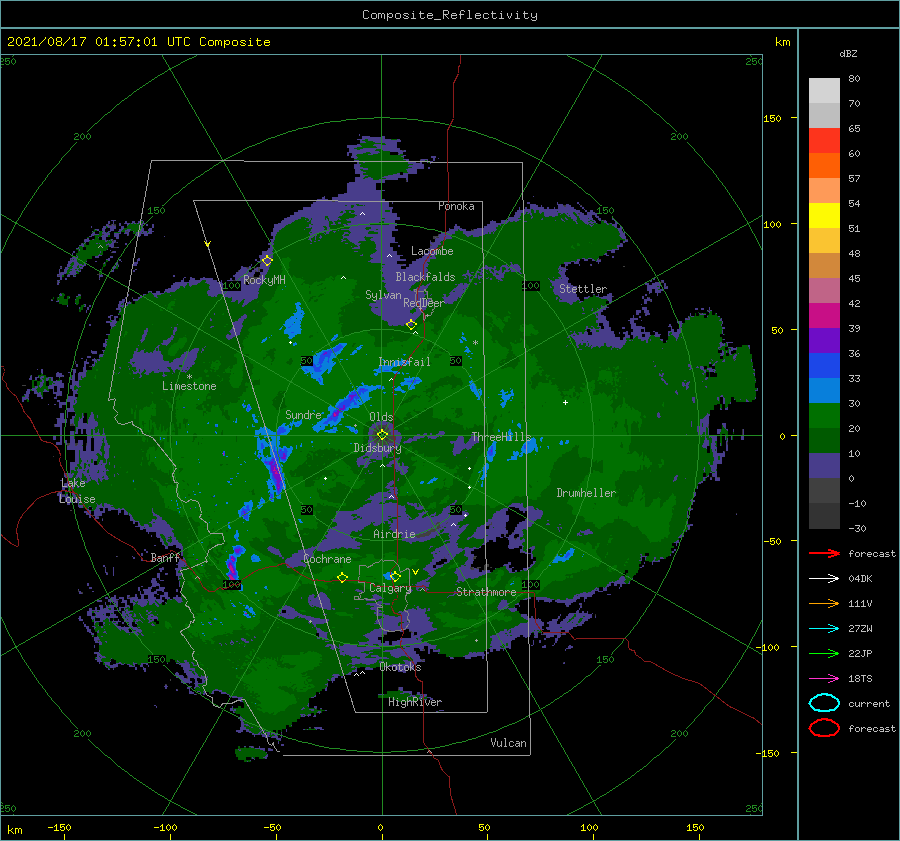Click the yellow diamond marker below RedDeer

click(412, 325)
